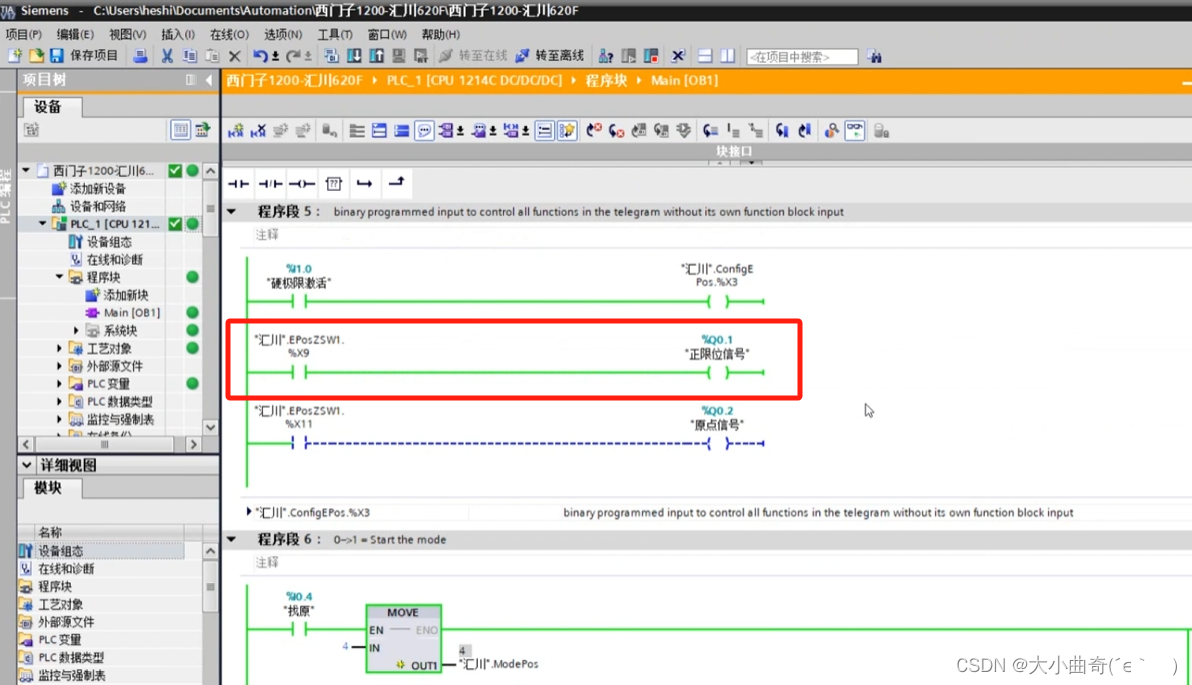Viewport: 1192px width, 685px height.
Task: Select the 模块 tab in detail view
Action: [48, 488]
